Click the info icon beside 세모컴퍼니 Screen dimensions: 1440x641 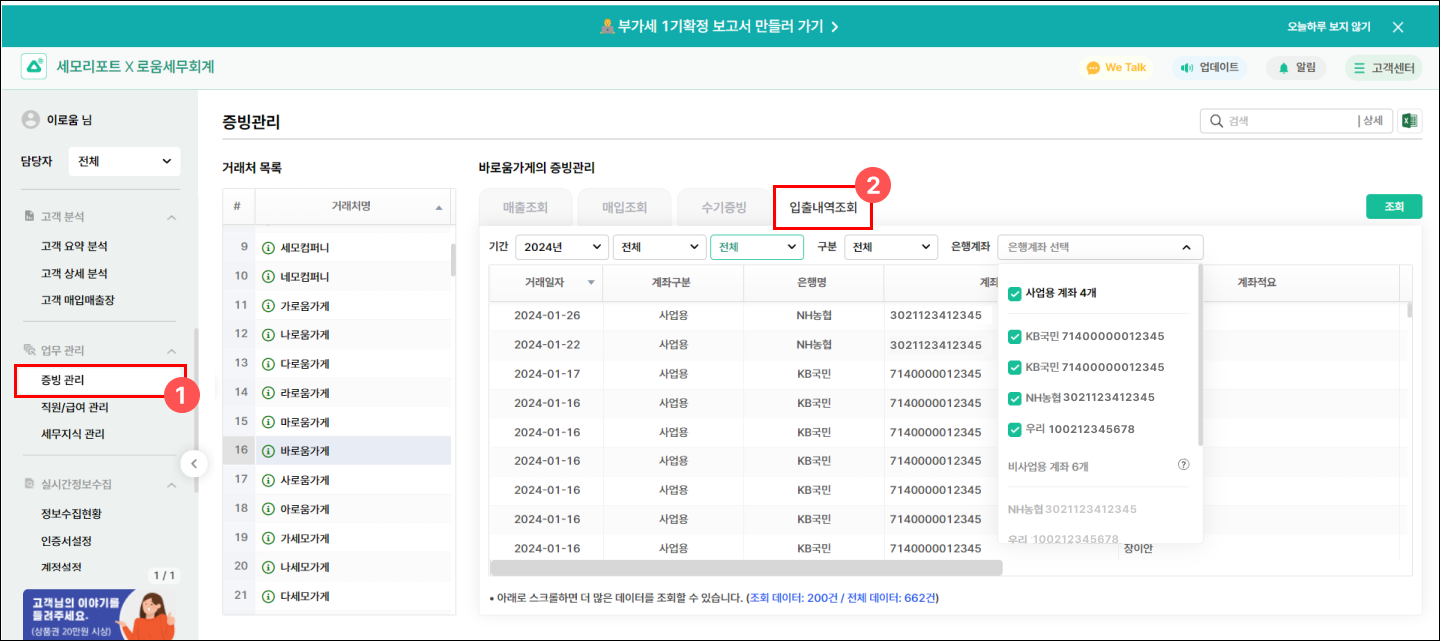[x=268, y=247]
